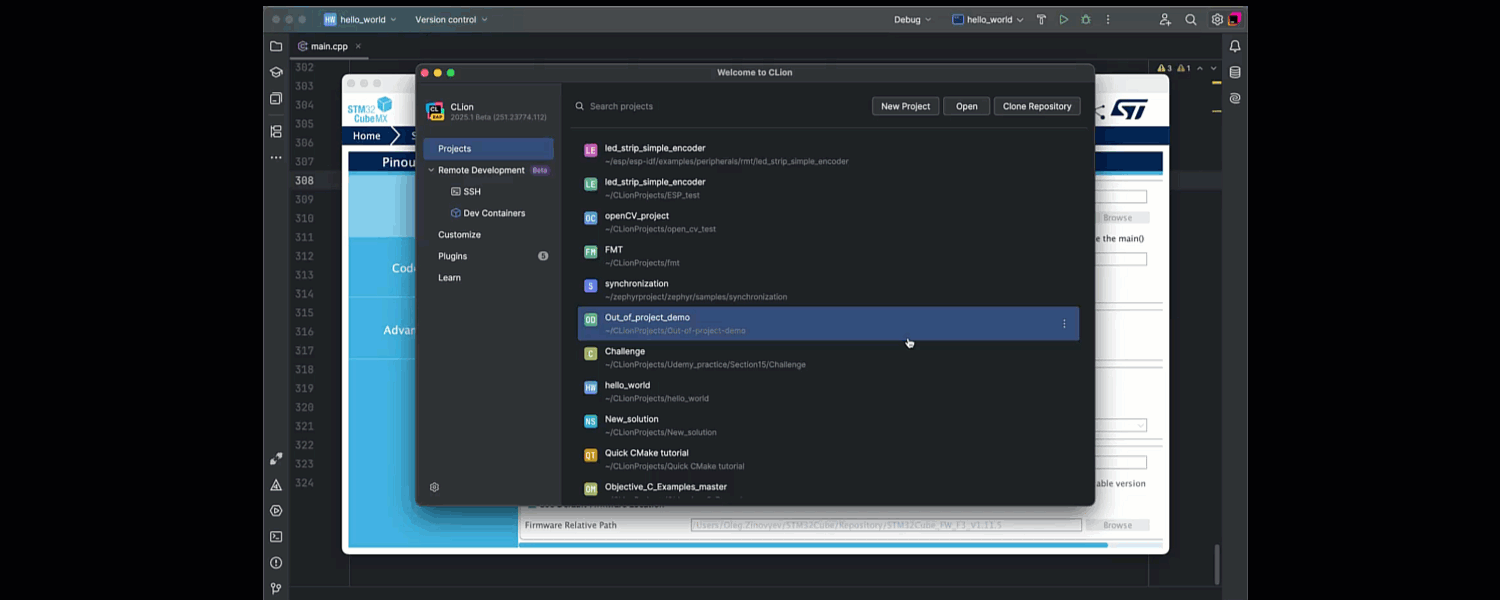The image size is (1500, 600).
Task: Click the New Project button
Action: pyautogui.click(x=905, y=106)
